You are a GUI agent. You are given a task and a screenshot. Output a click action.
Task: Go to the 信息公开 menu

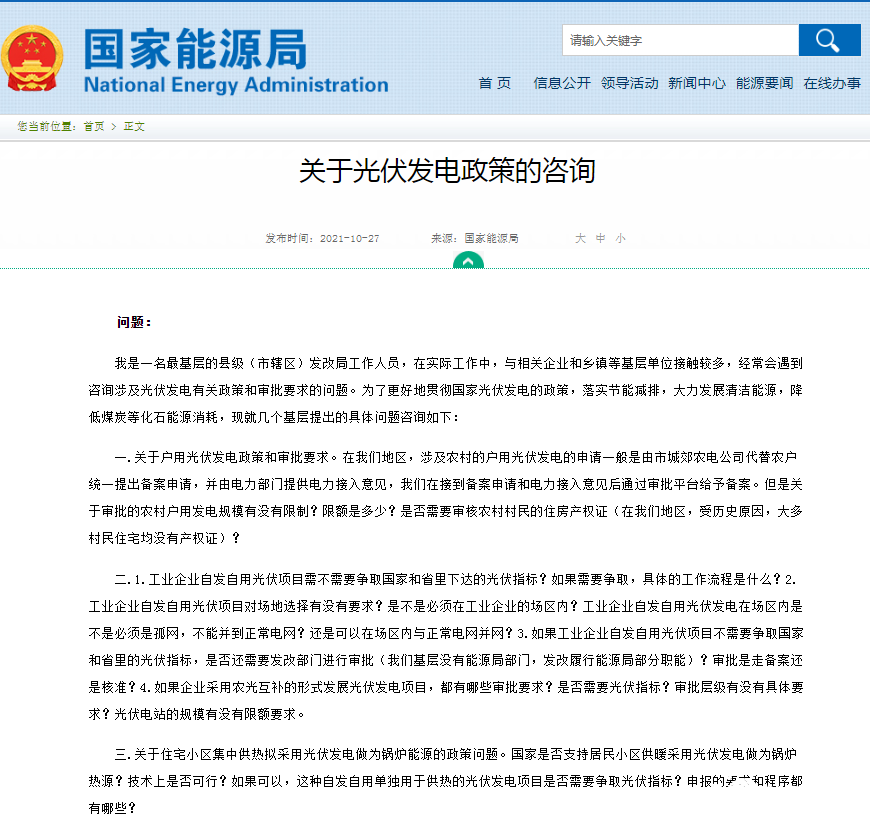tap(562, 83)
